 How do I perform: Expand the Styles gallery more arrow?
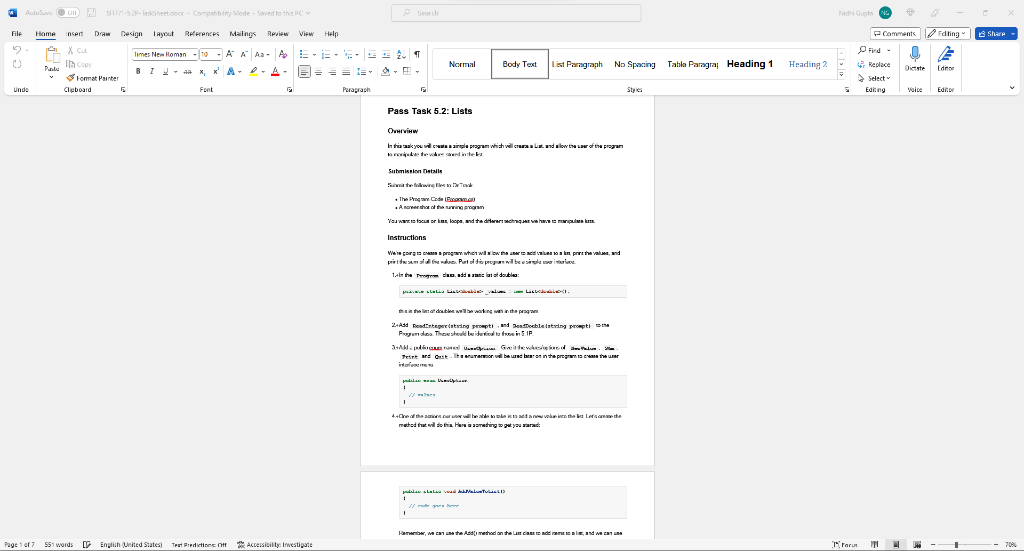(842, 75)
